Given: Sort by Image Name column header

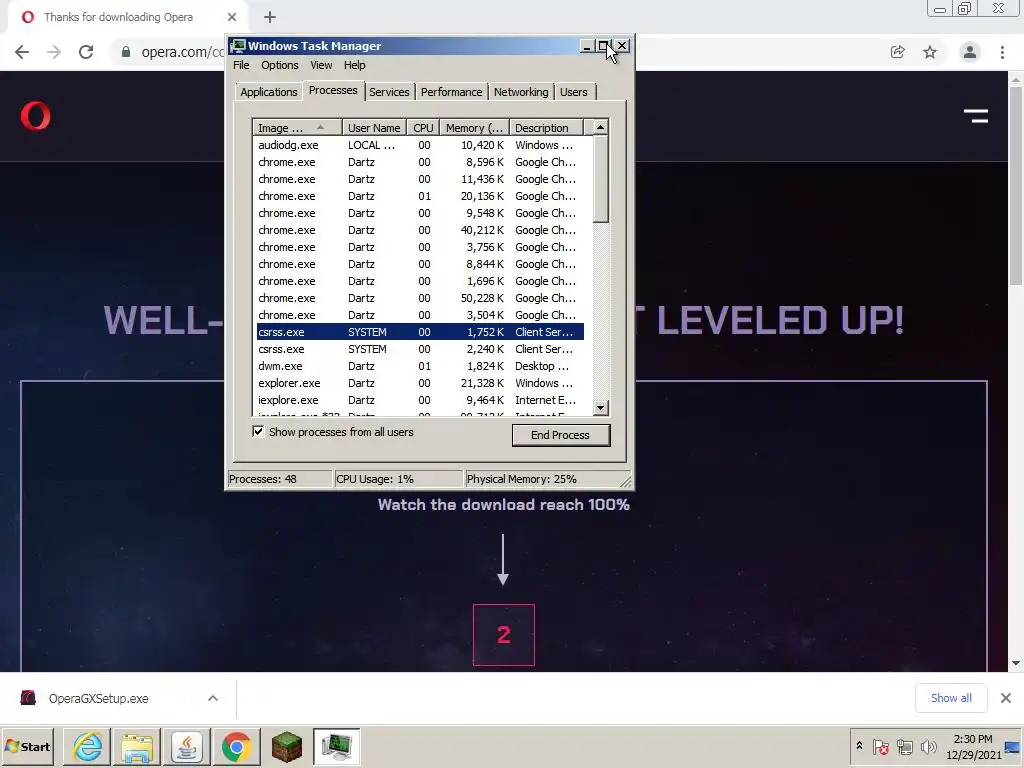Looking at the screenshot, I should pos(297,127).
